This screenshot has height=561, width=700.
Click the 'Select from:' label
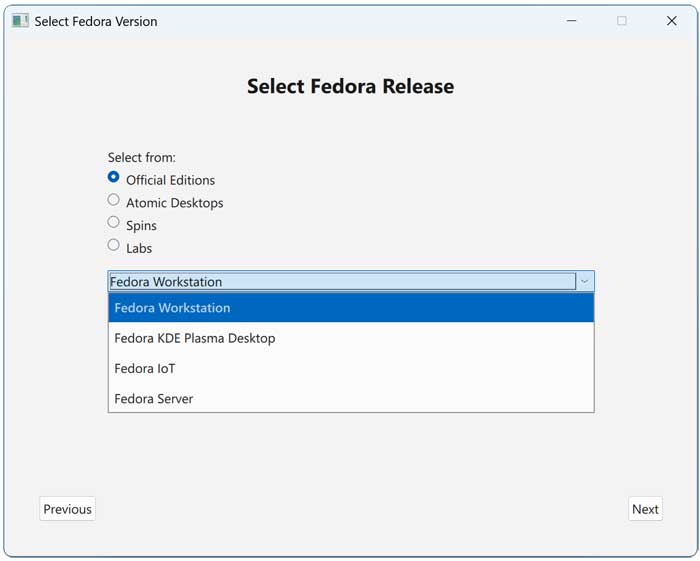coord(142,157)
